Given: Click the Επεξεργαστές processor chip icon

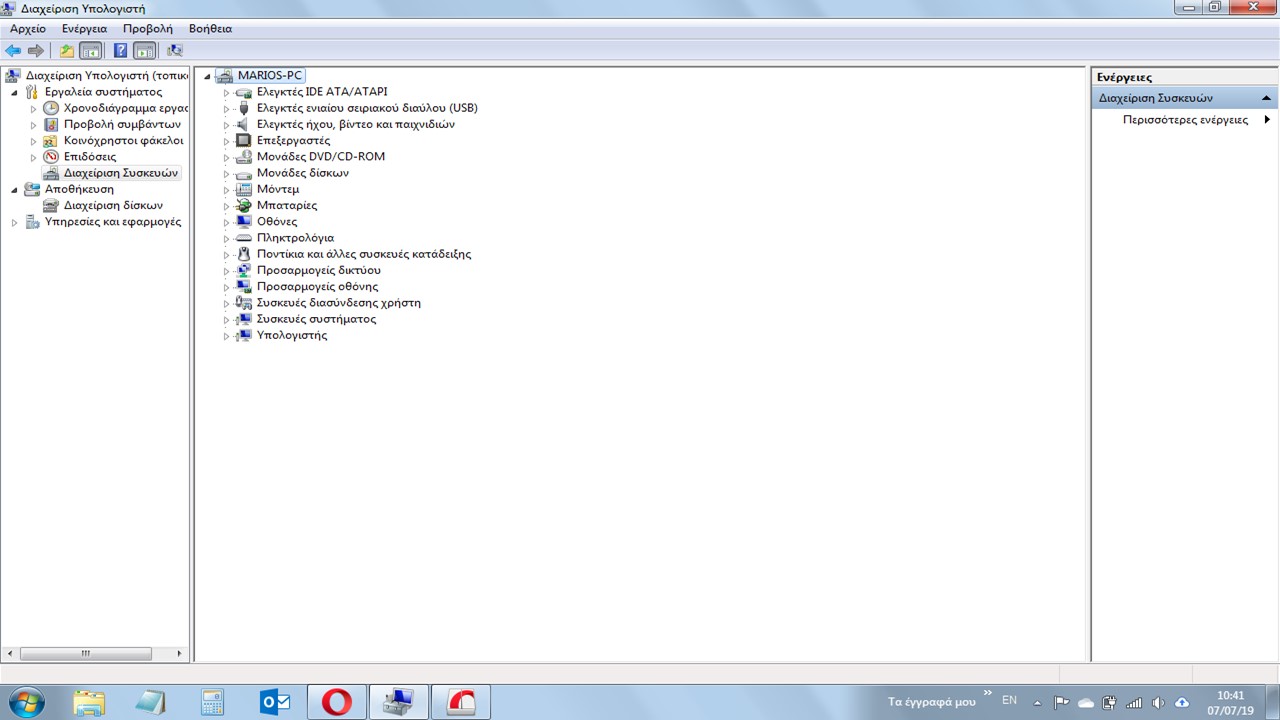Looking at the screenshot, I should 243,140.
